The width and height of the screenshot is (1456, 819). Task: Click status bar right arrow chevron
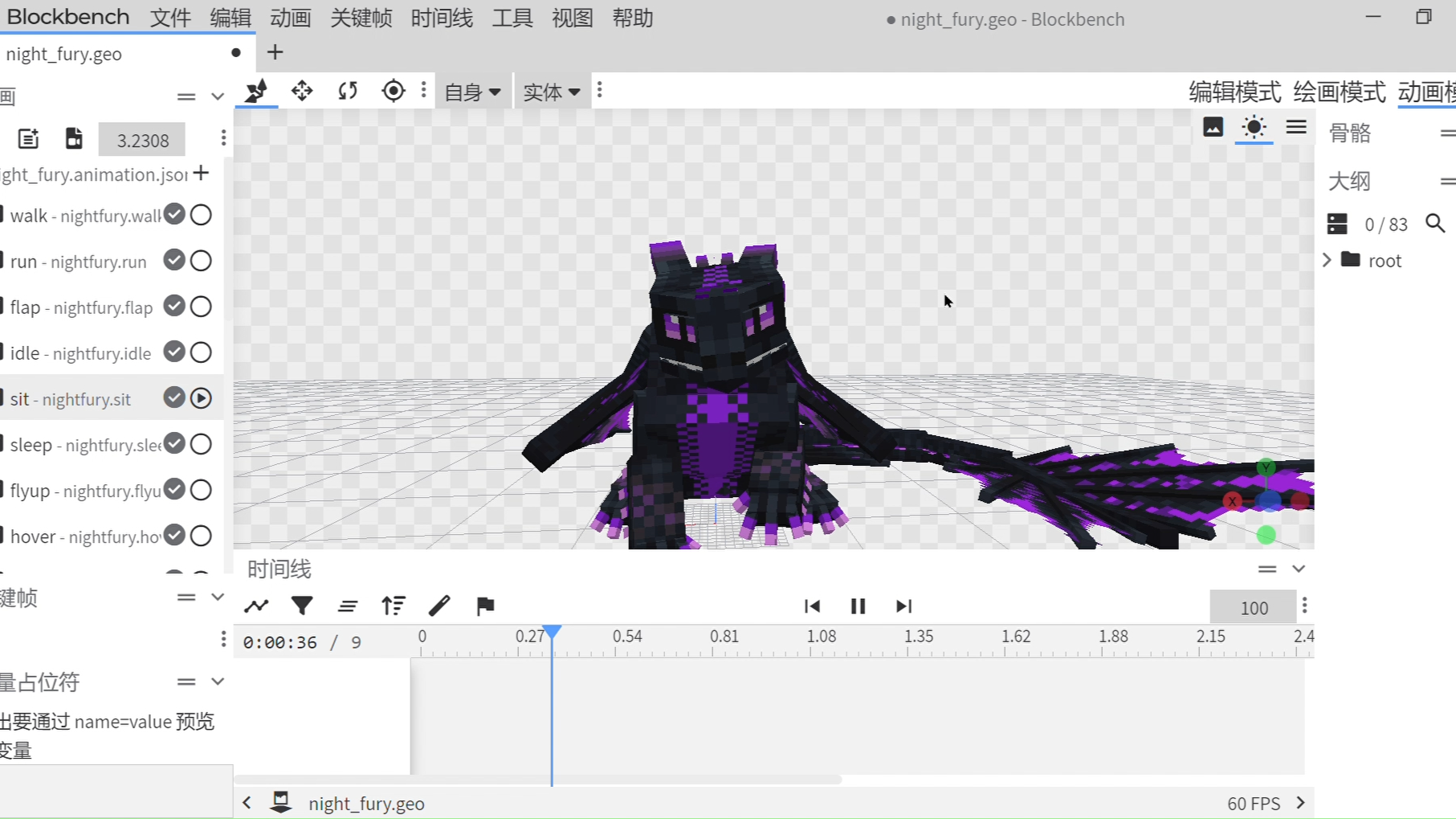1300,802
